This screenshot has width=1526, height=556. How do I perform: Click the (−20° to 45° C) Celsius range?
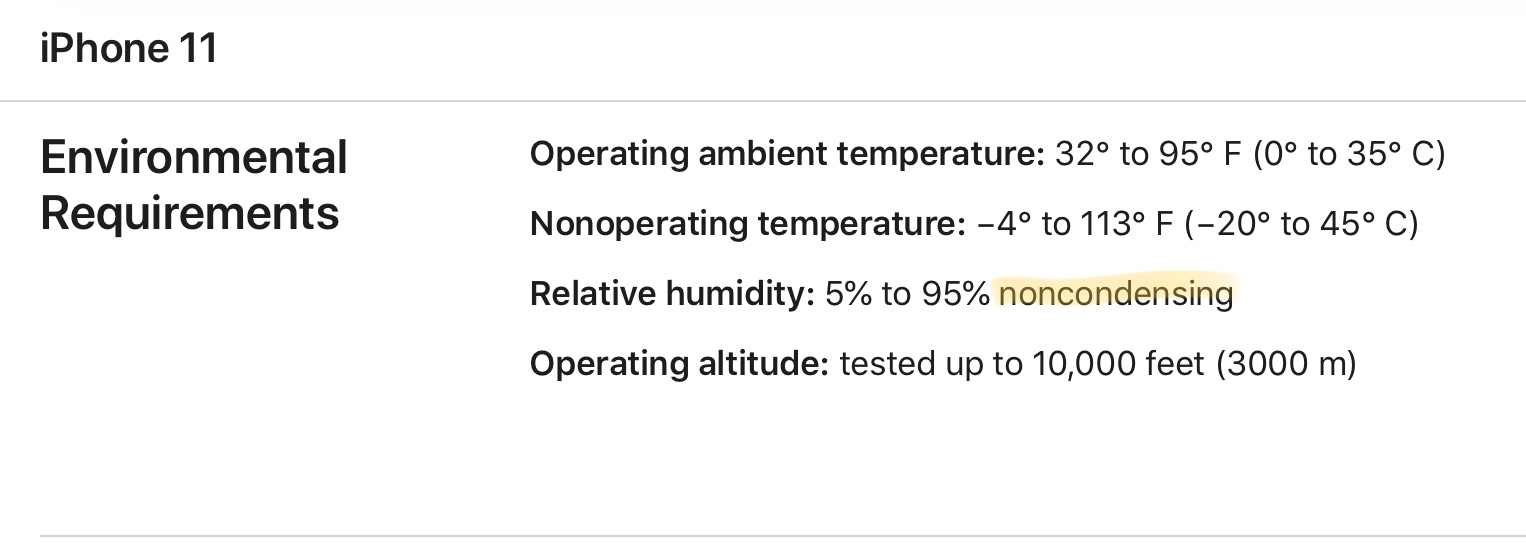[1300, 224]
